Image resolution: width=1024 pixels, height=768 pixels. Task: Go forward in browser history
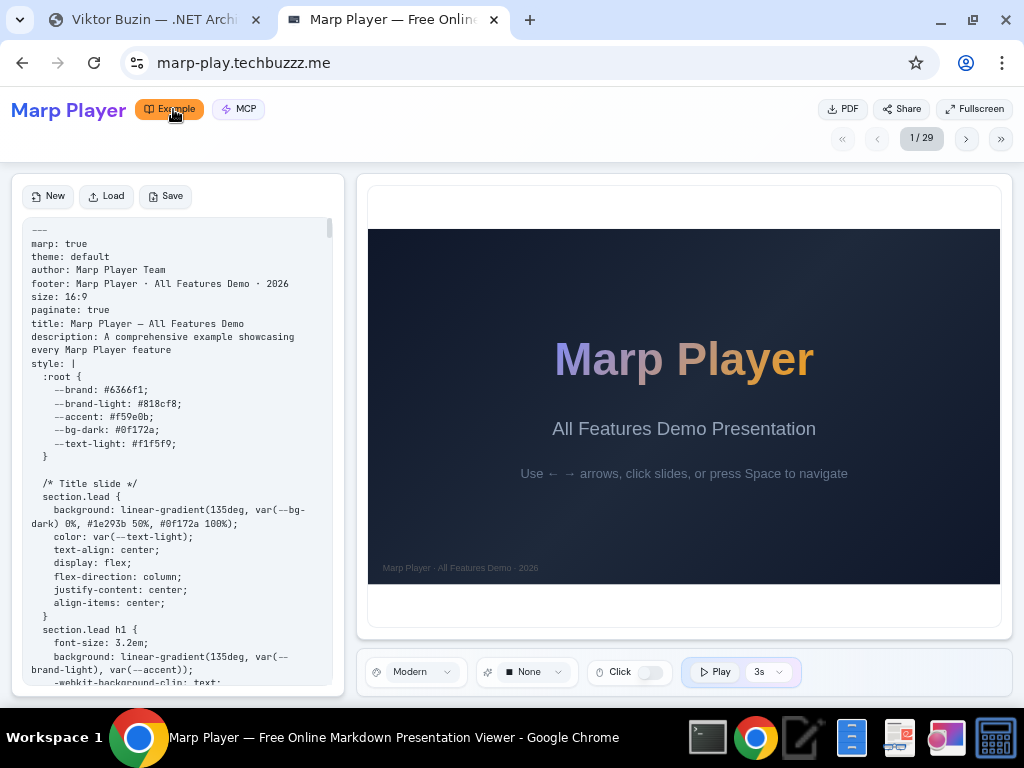58,63
